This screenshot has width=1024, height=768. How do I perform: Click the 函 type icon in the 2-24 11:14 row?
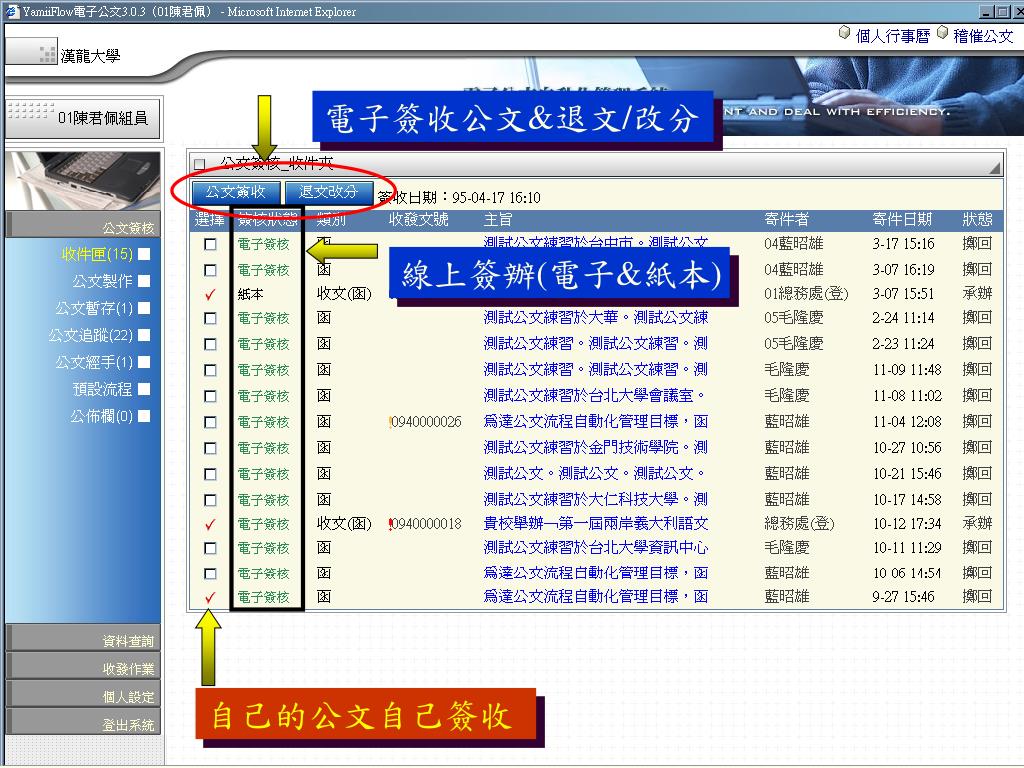coord(324,317)
